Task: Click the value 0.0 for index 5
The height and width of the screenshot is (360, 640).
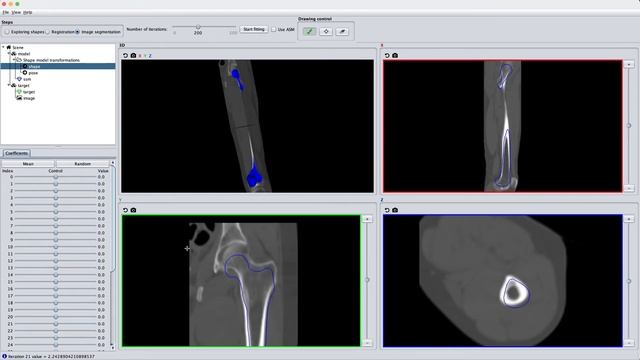Action: click(101, 212)
